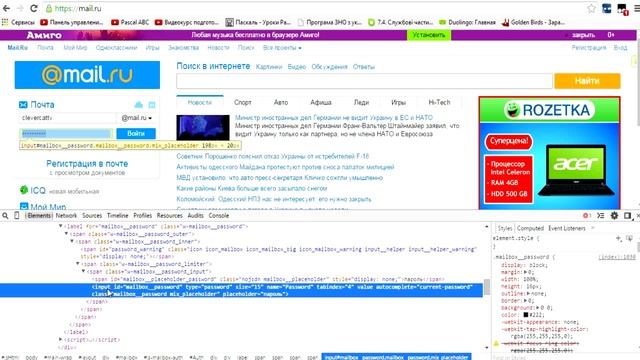Click the #222 color swatch
This screenshot has width=640, height=360.
[526, 315]
